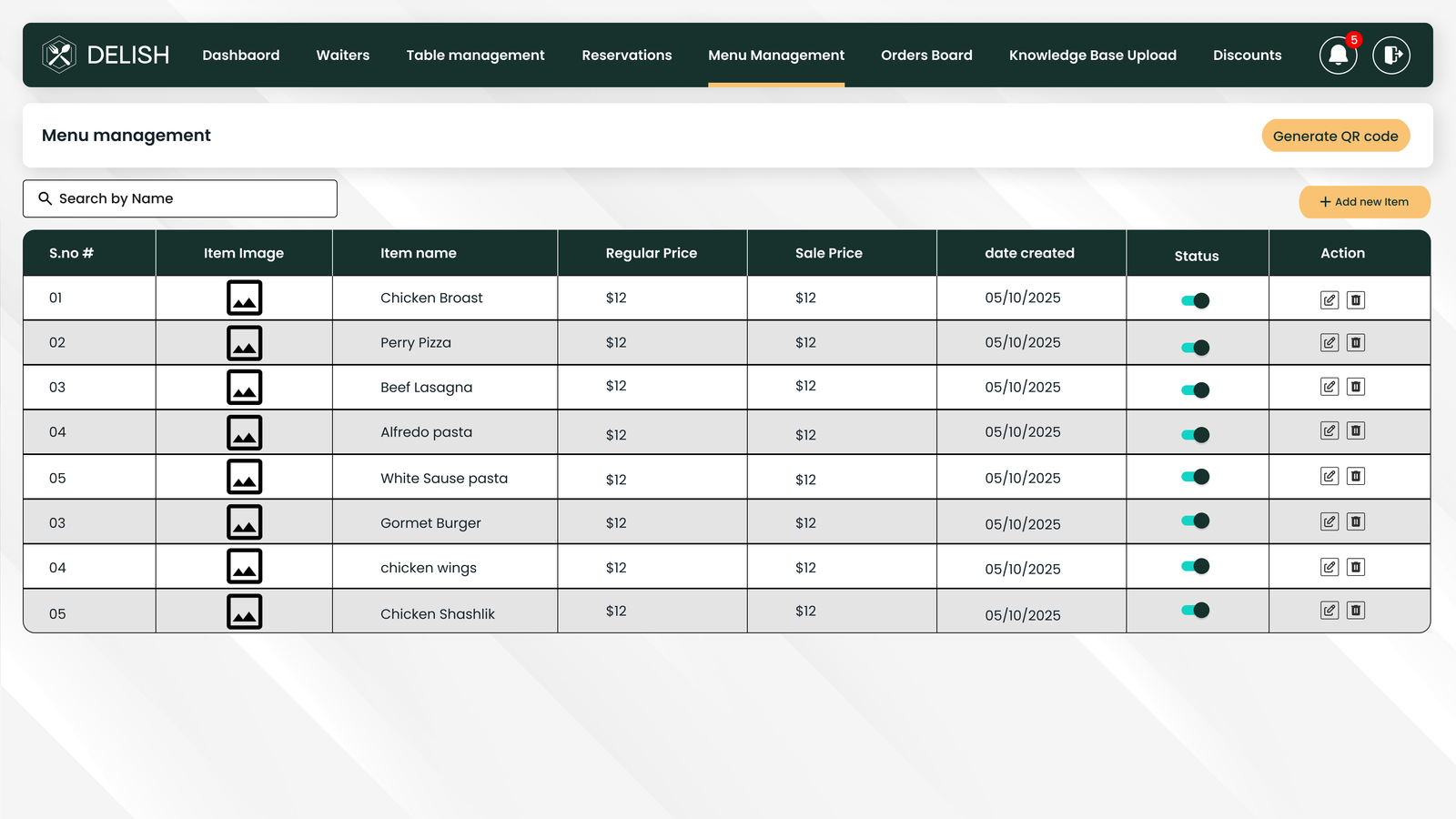
Task: Switch off White Sause pasta status
Action: point(1196,477)
